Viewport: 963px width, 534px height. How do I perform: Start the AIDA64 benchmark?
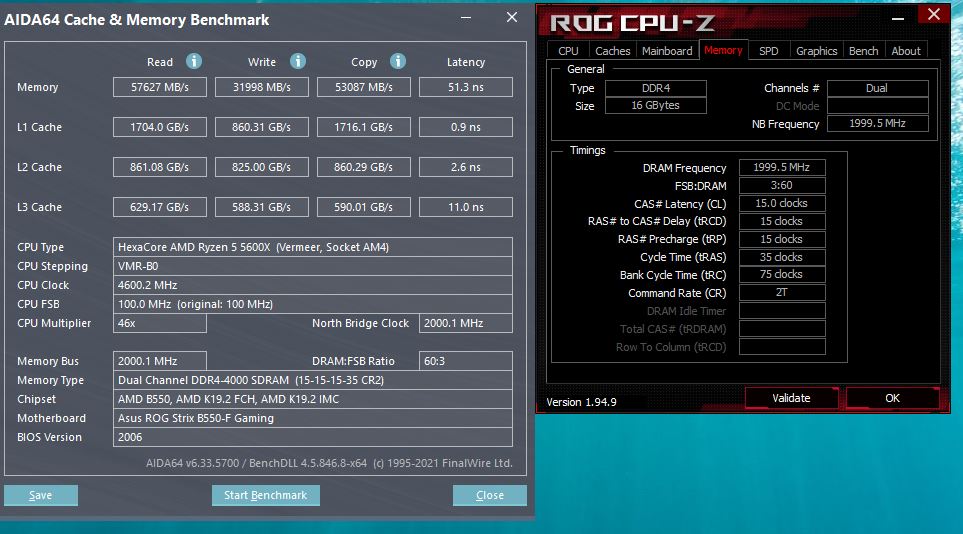pyautogui.click(x=265, y=495)
